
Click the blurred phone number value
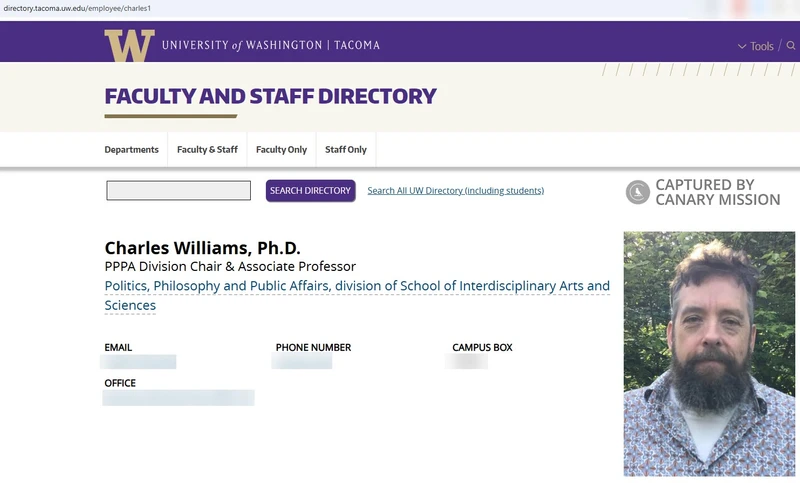pyautogui.click(x=302, y=361)
